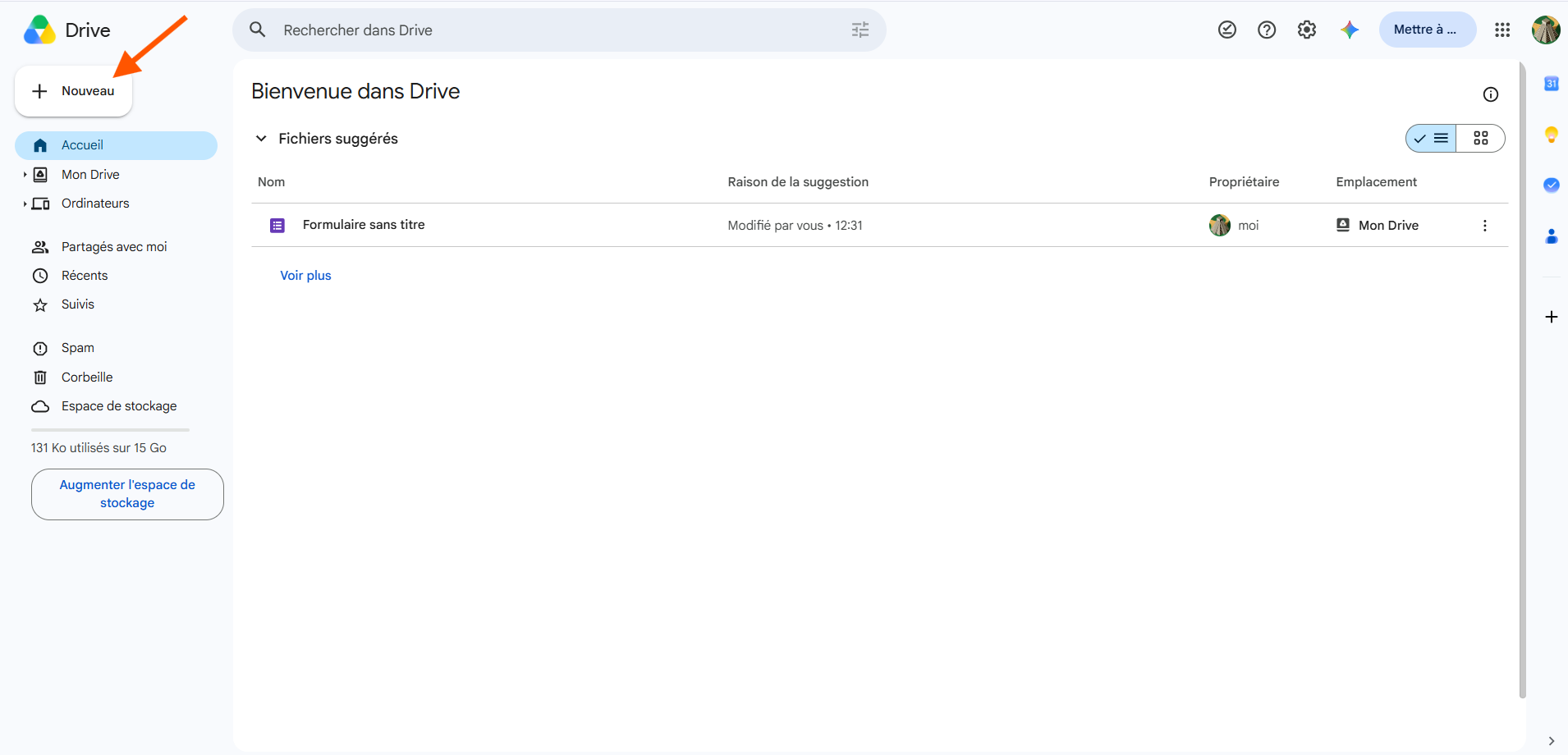The image size is (1568, 755).
Task: Open the Settings gear icon
Action: (x=1307, y=30)
